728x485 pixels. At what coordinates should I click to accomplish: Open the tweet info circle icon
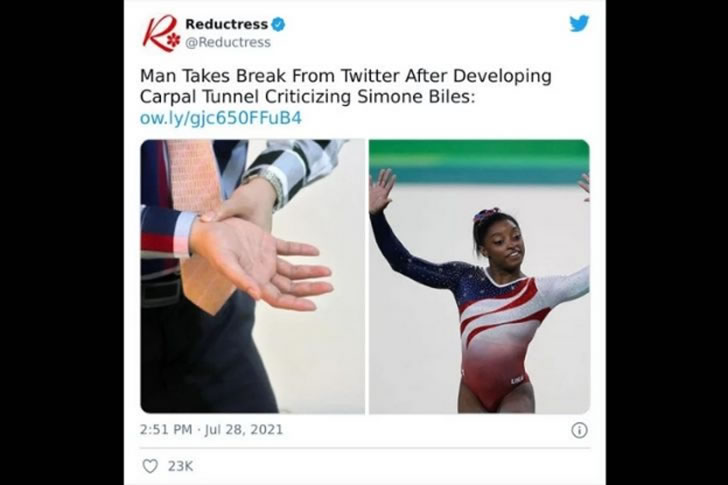[579, 430]
